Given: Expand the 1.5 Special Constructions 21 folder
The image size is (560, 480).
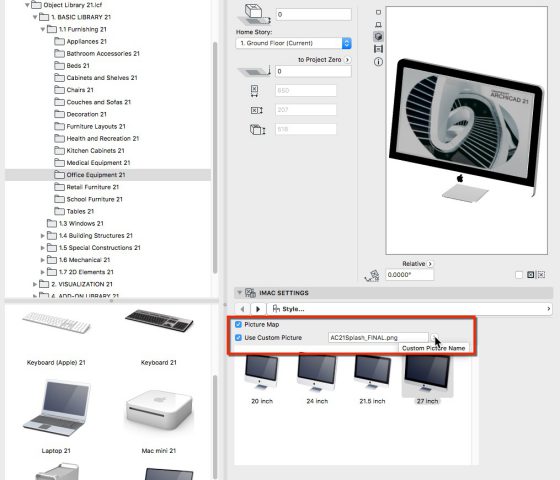Looking at the screenshot, I should point(42,248).
